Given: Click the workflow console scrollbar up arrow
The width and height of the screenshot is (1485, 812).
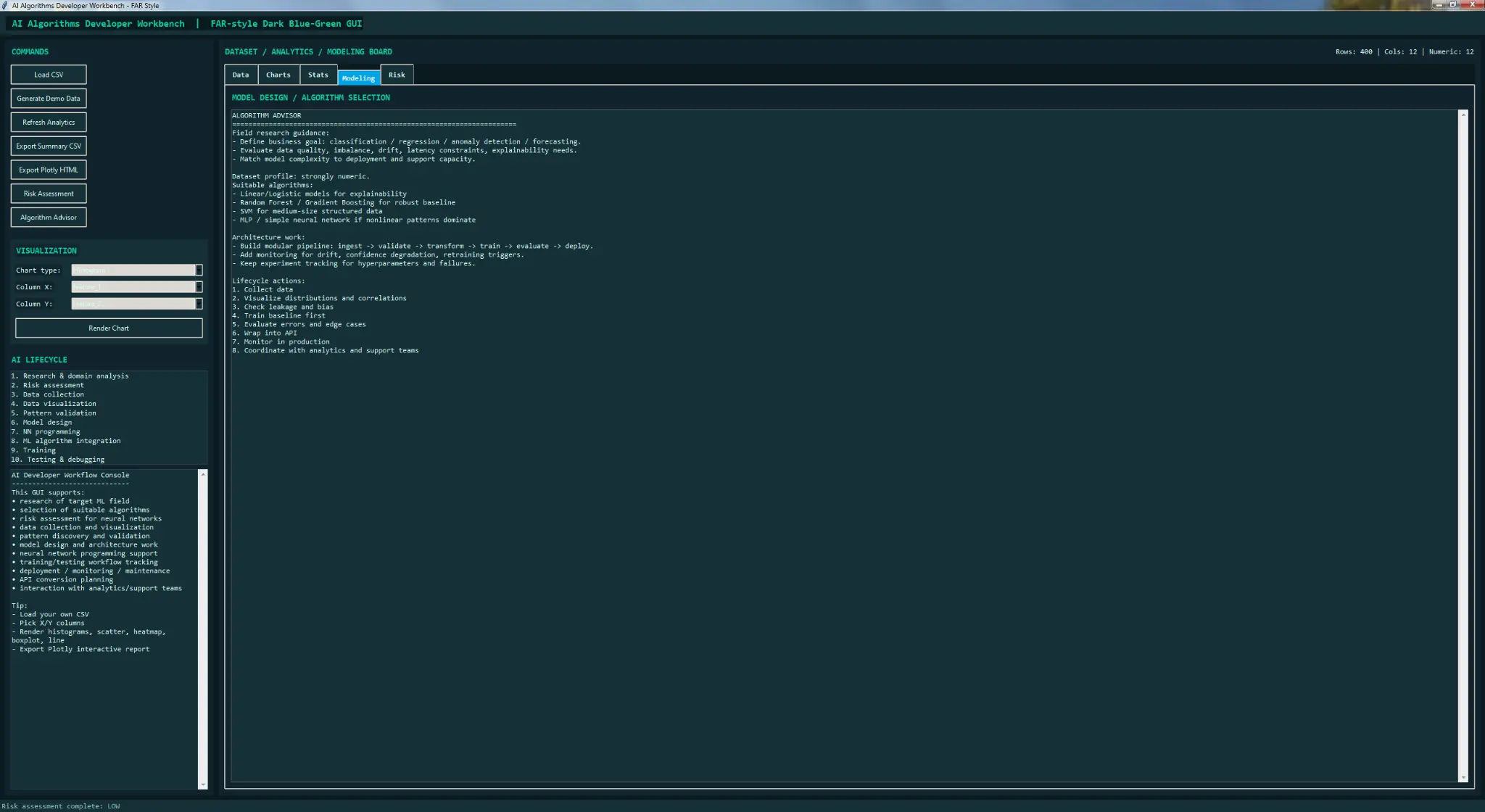Looking at the screenshot, I should click(x=203, y=474).
